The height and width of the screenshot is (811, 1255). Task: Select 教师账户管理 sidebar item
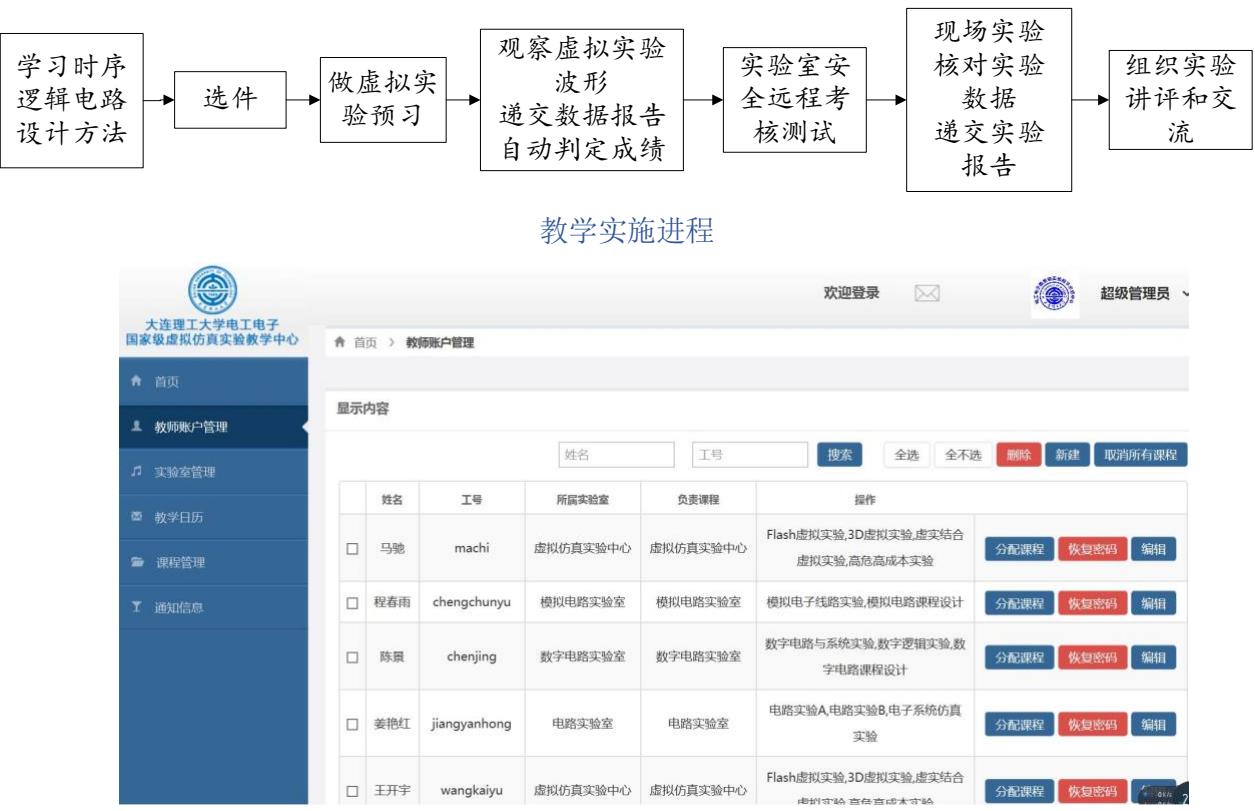pyautogui.click(x=190, y=428)
